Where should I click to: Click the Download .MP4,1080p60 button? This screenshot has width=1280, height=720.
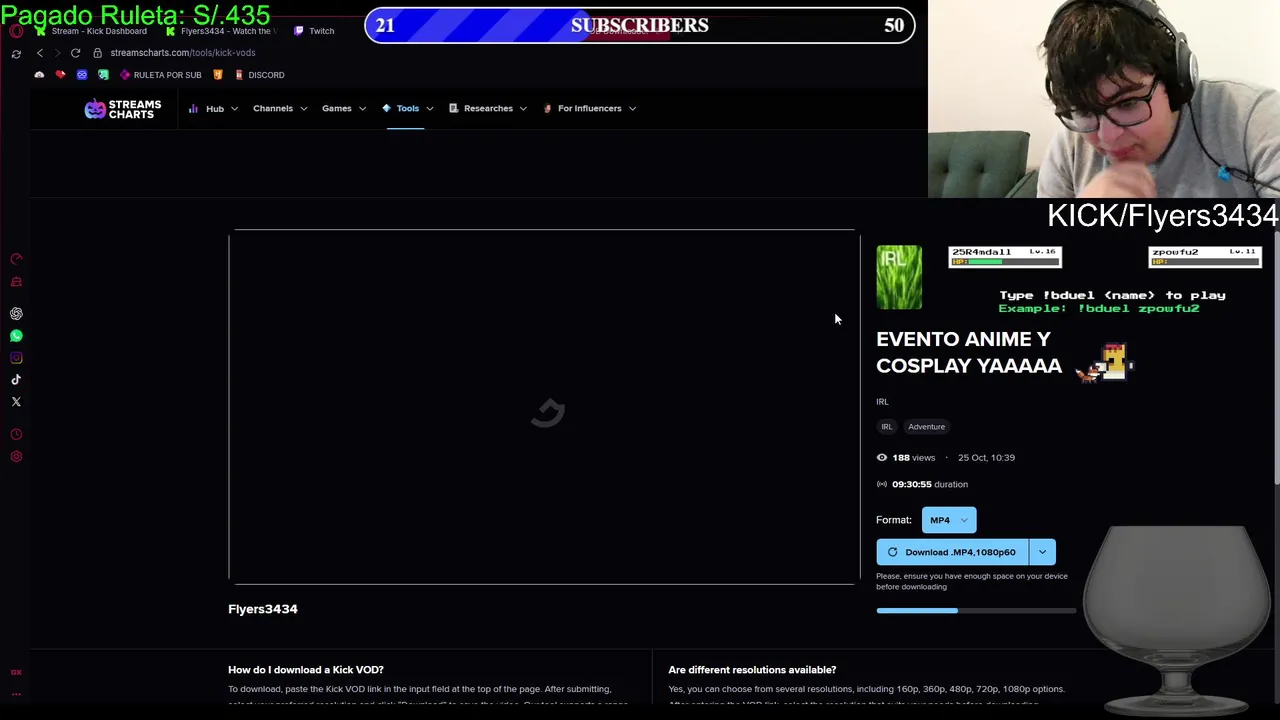tap(952, 552)
